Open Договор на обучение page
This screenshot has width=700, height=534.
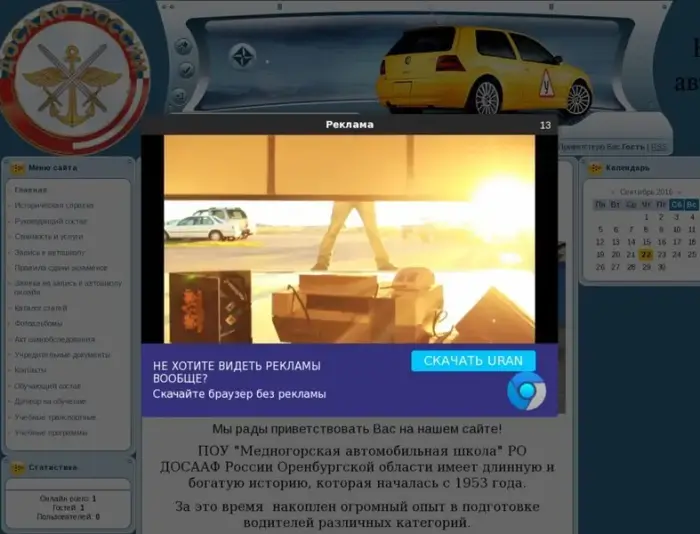[x=50, y=401]
